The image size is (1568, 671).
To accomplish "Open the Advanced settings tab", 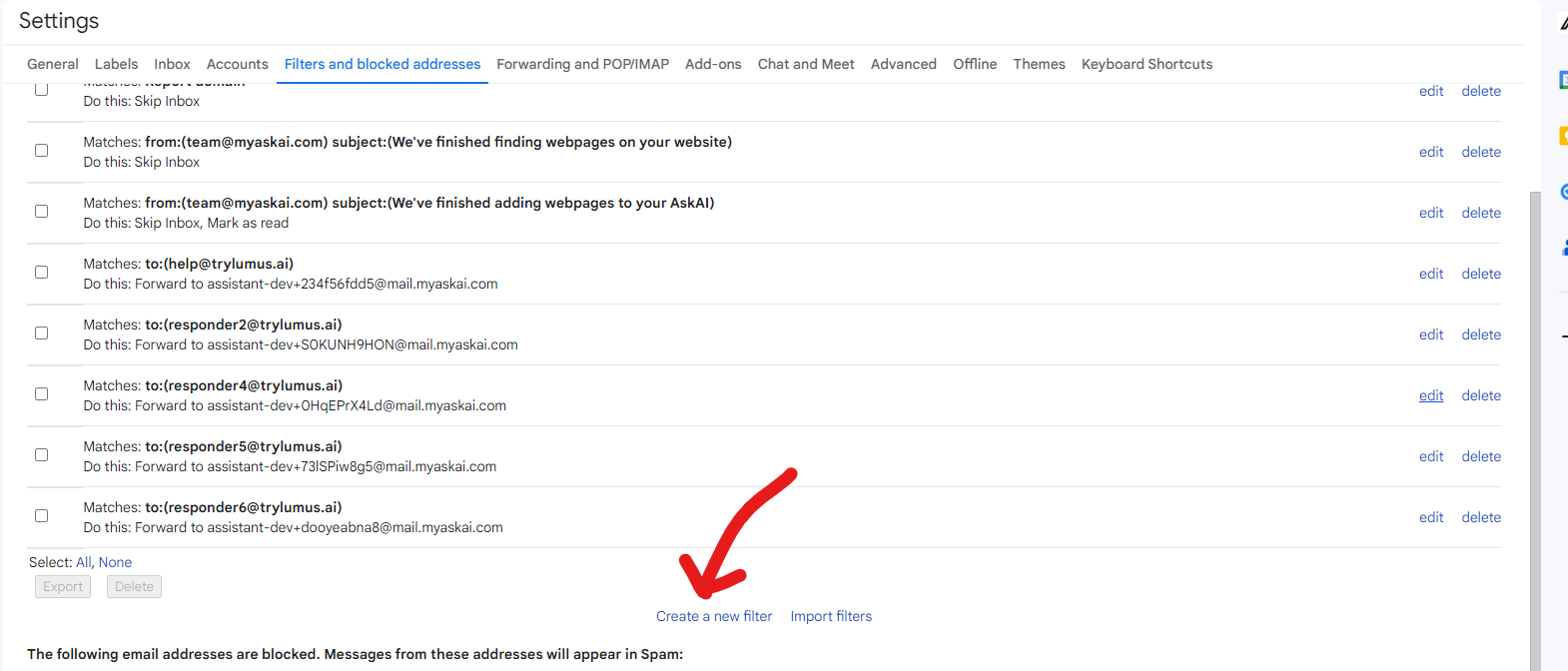I will pyautogui.click(x=903, y=64).
